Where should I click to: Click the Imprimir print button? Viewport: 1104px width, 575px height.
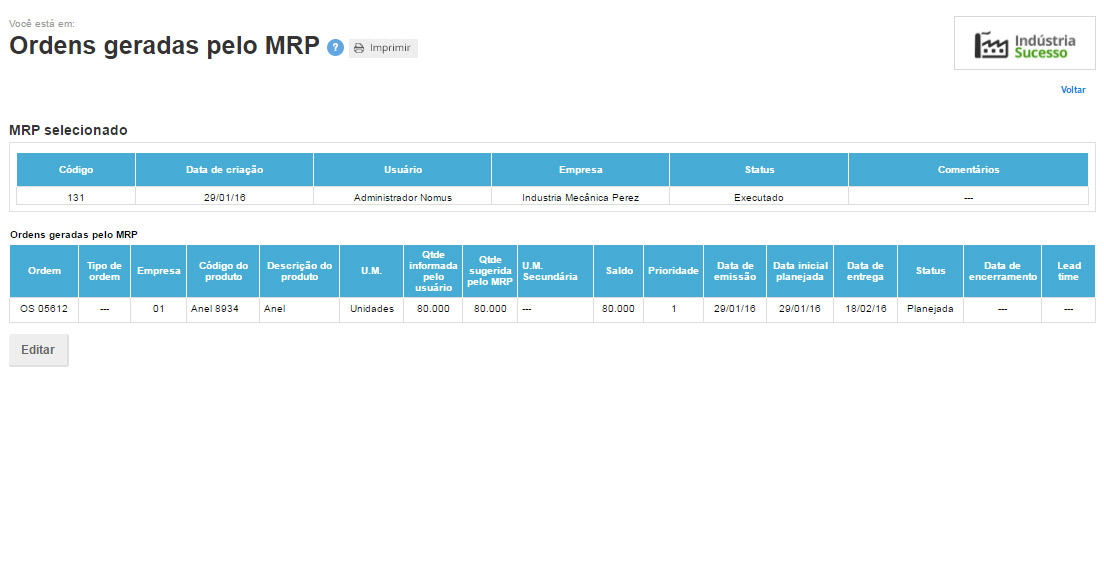click(383, 48)
